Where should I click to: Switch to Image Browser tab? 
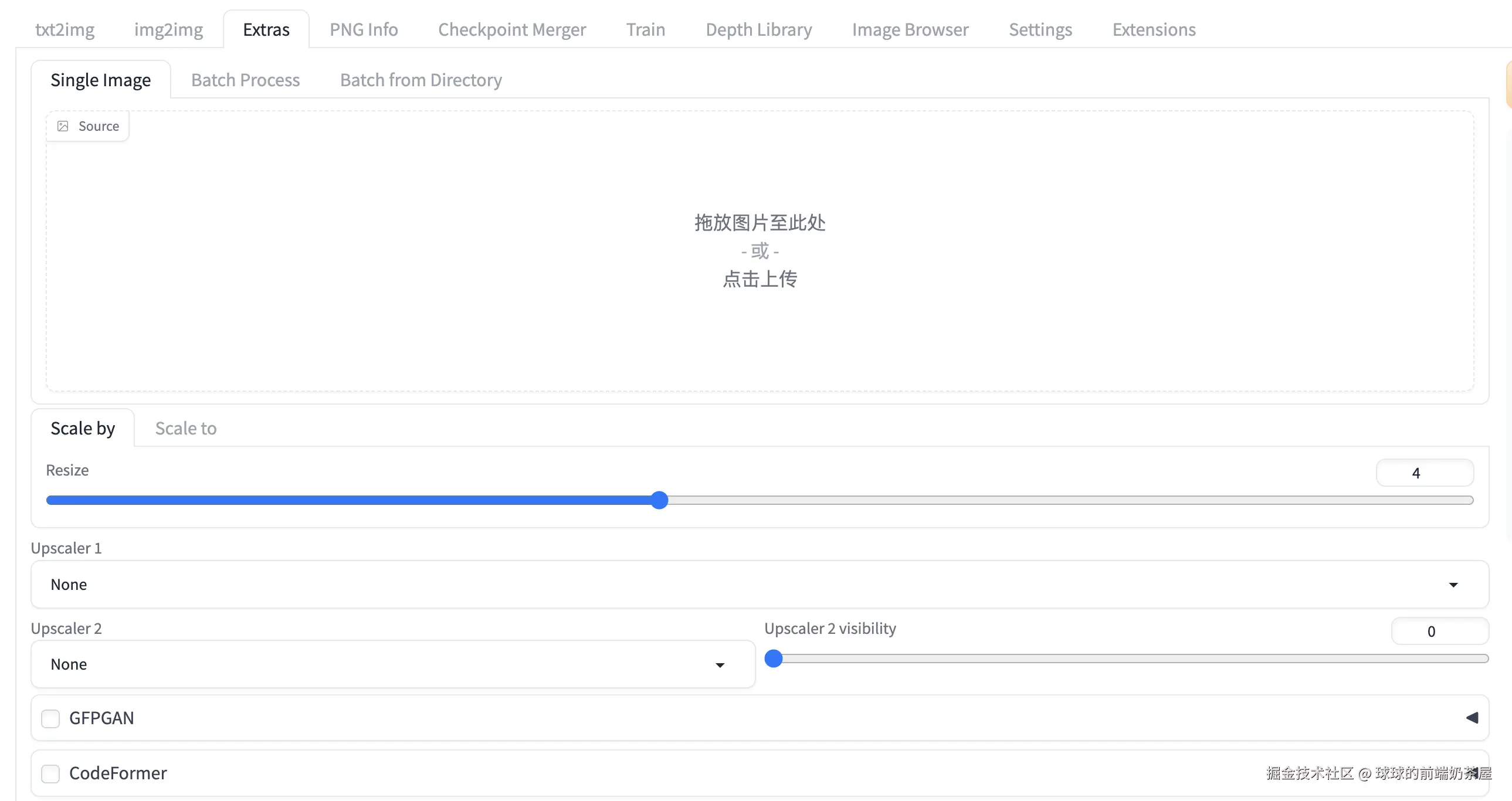tap(910, 29)
